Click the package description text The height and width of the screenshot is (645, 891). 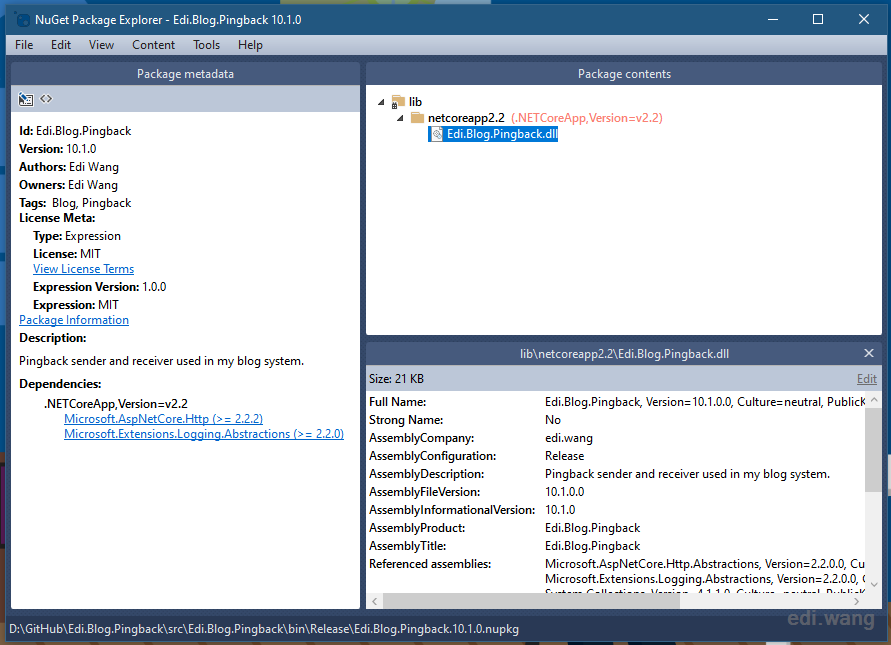161,361
